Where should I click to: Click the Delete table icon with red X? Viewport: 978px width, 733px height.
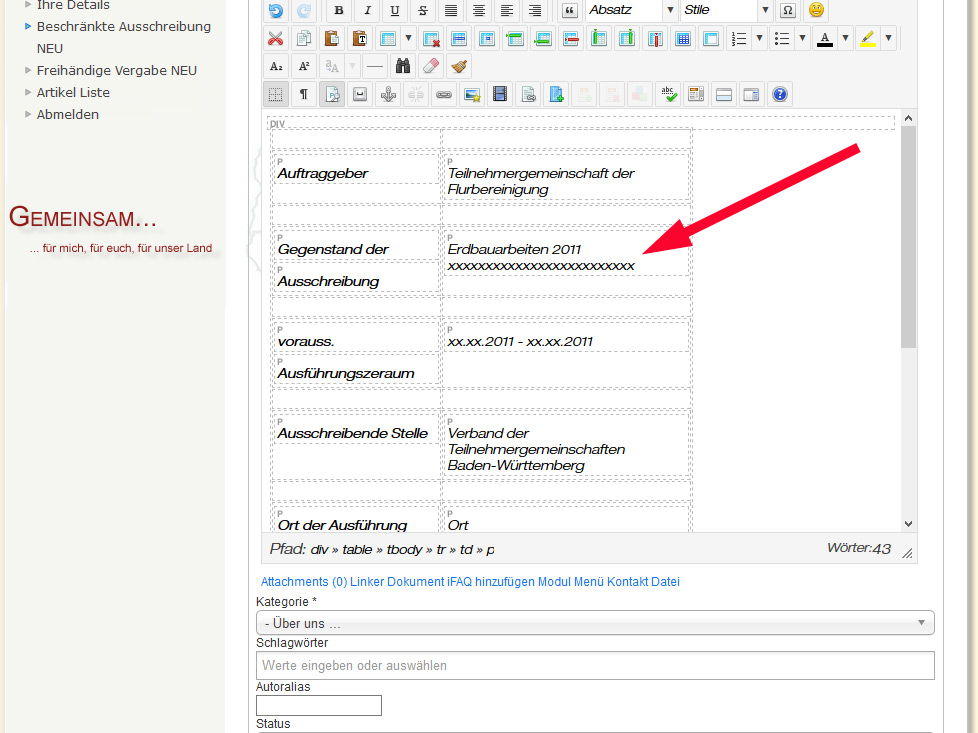tap(431, 39)
